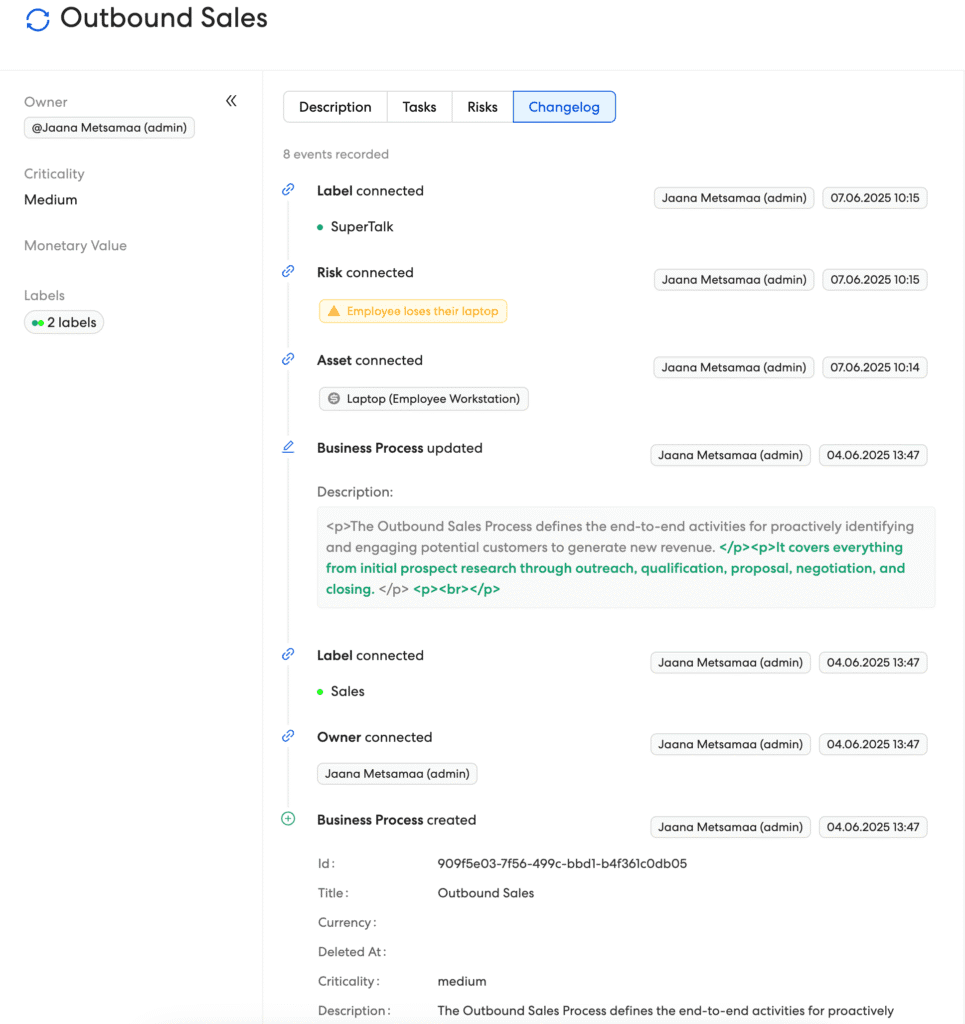Click the Monetary Value field label
The height and width of the screenshot is (1024, 965).
[x=75, y=246]
